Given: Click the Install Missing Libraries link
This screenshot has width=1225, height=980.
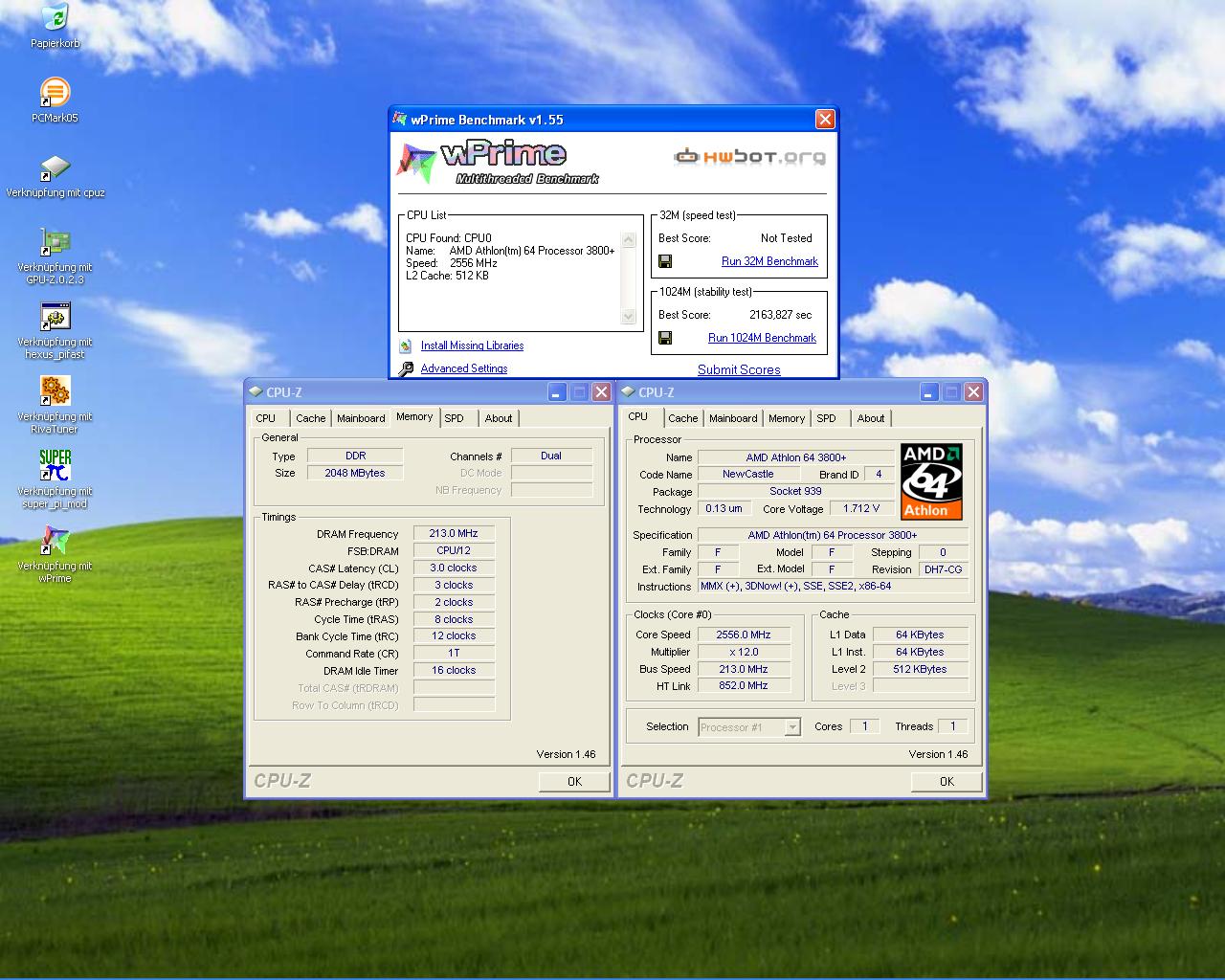Looking at the screenshot, I should [472, 345].
